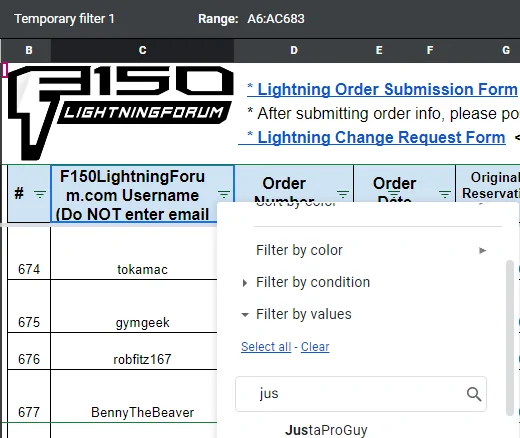Select column D header
Image resolution: width=520 pixels, height=438 pixels.
[x=294, y=50]
